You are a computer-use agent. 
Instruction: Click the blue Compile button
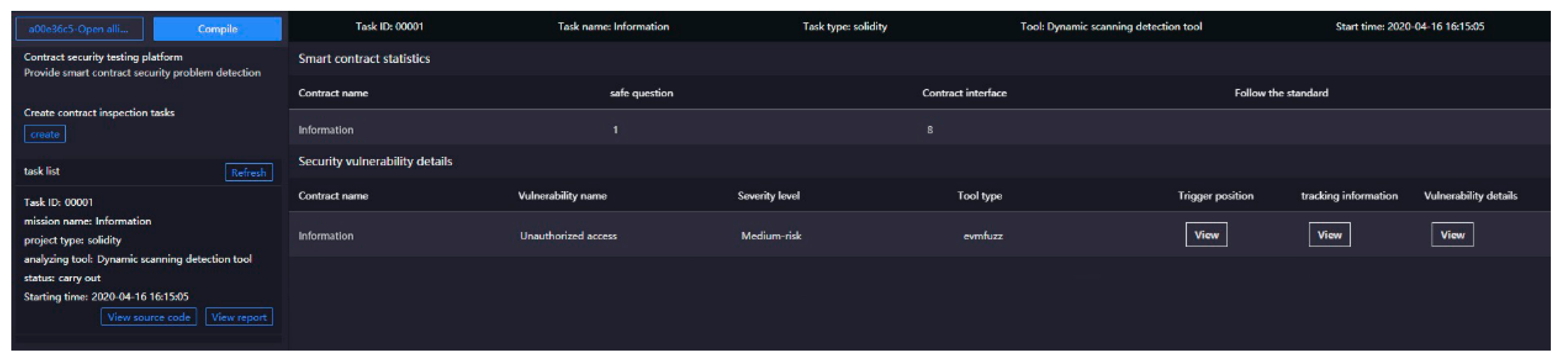pyautogui.click(x=217, y=29)
